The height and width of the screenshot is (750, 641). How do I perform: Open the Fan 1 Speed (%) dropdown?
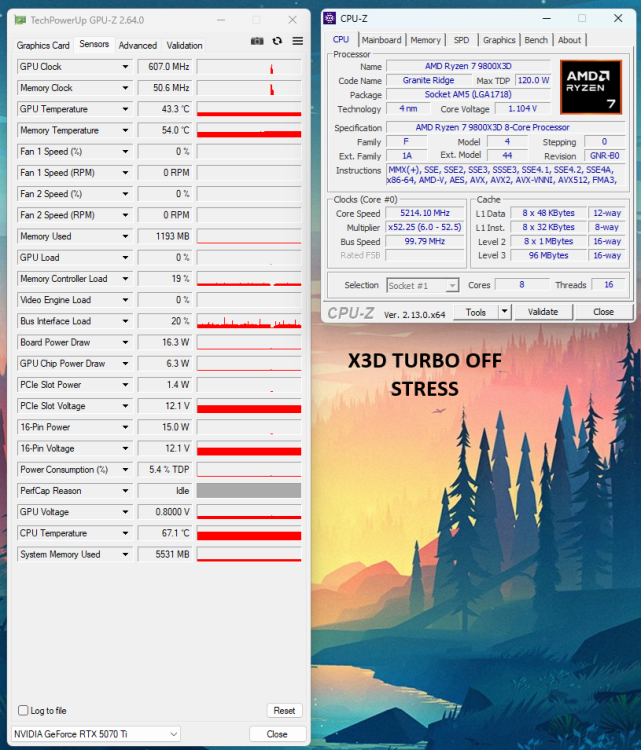[x=125, y=152]
